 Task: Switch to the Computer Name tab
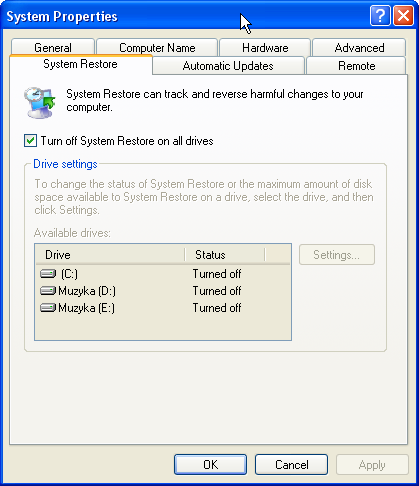click(x=157, y=47)
